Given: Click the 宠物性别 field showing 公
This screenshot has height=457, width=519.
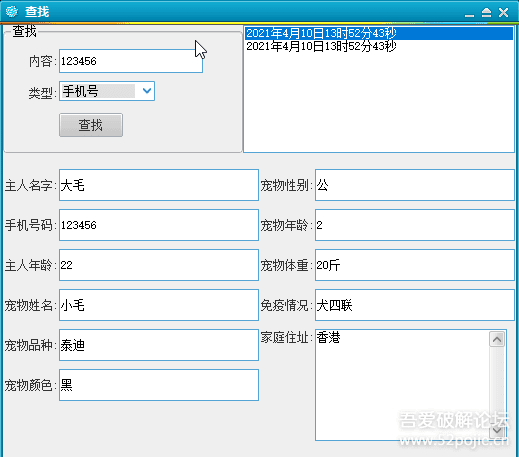Looking at the screenshot, I should (415, 185).
